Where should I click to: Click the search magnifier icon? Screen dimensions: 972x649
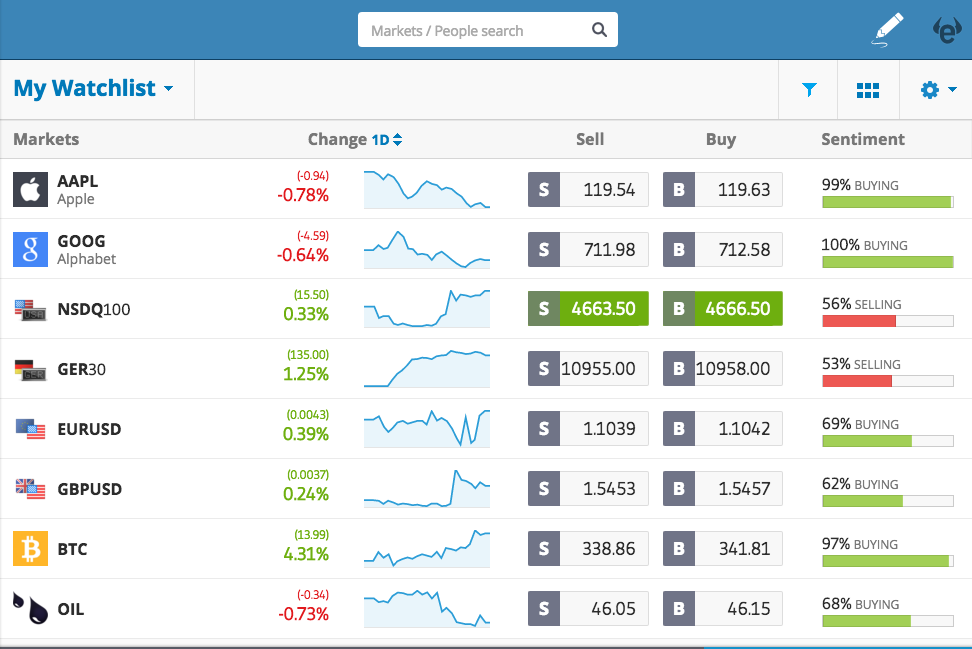pos(599,30)
